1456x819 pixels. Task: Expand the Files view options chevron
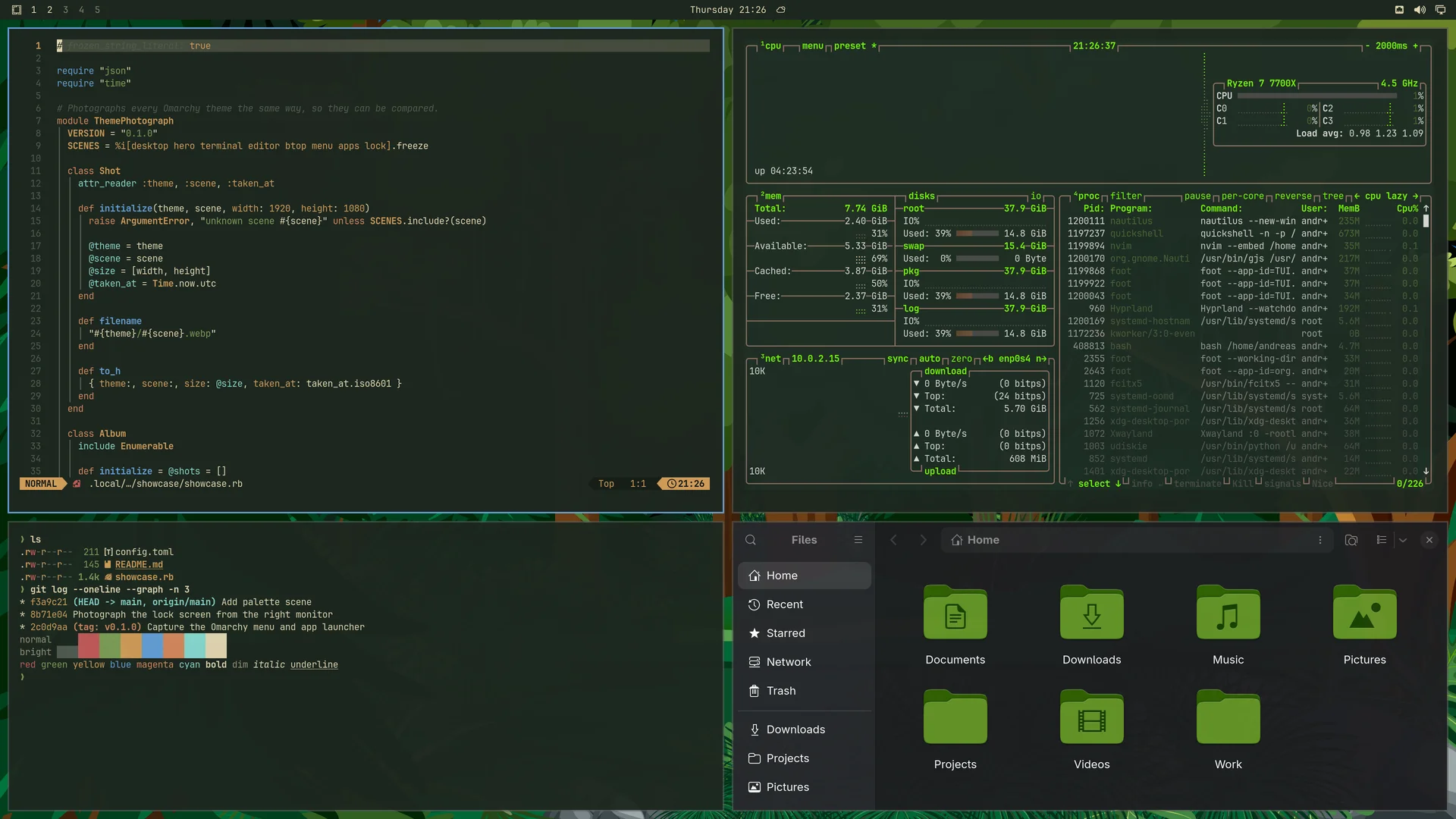pyautogui.click(x=1403, y=540)
